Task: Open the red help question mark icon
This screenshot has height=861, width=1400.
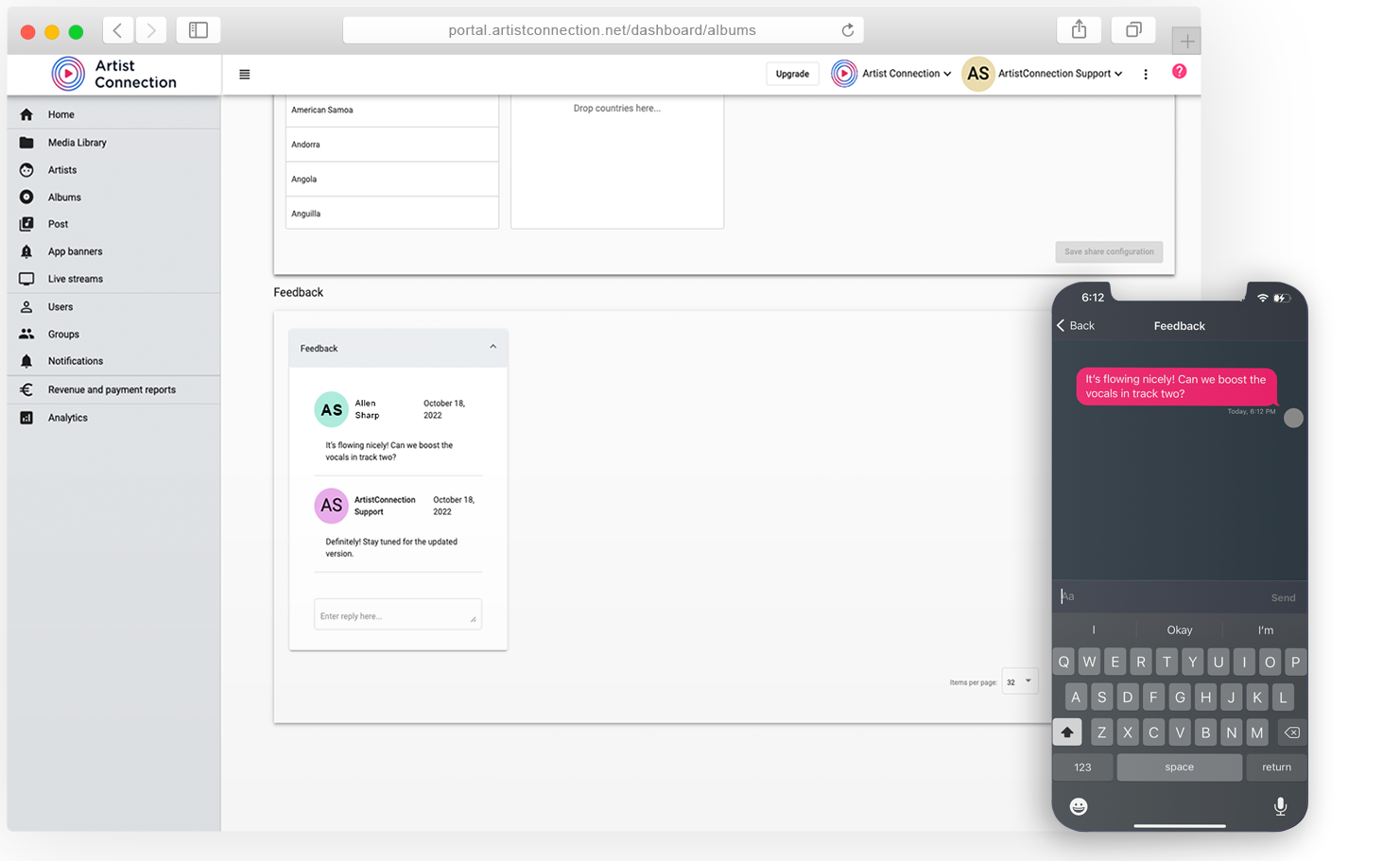Action: [x=1179, y=72]
